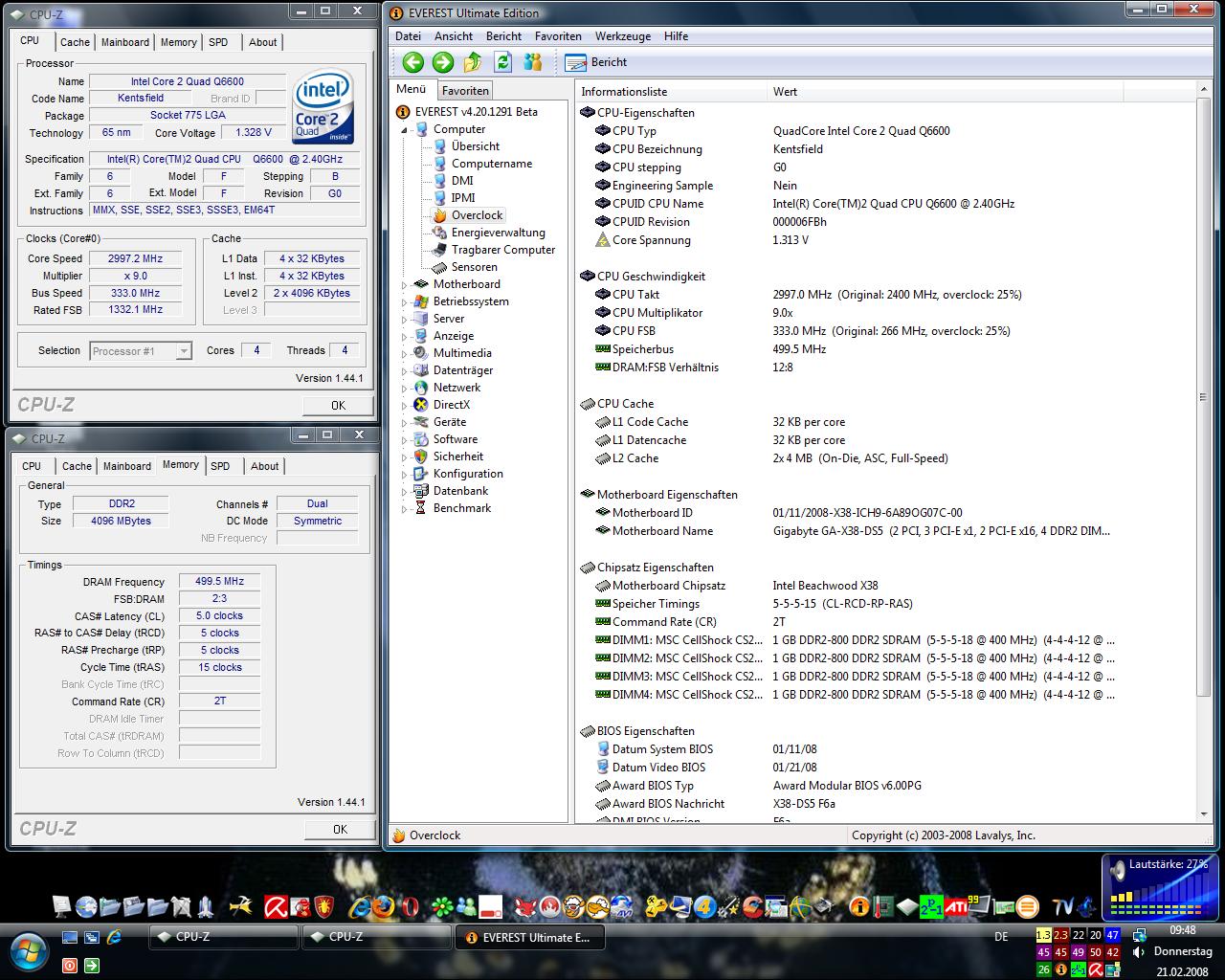Open the Ansicht menu
Viewport: 1225px width, 980px height.
click(x=454, y=36)
